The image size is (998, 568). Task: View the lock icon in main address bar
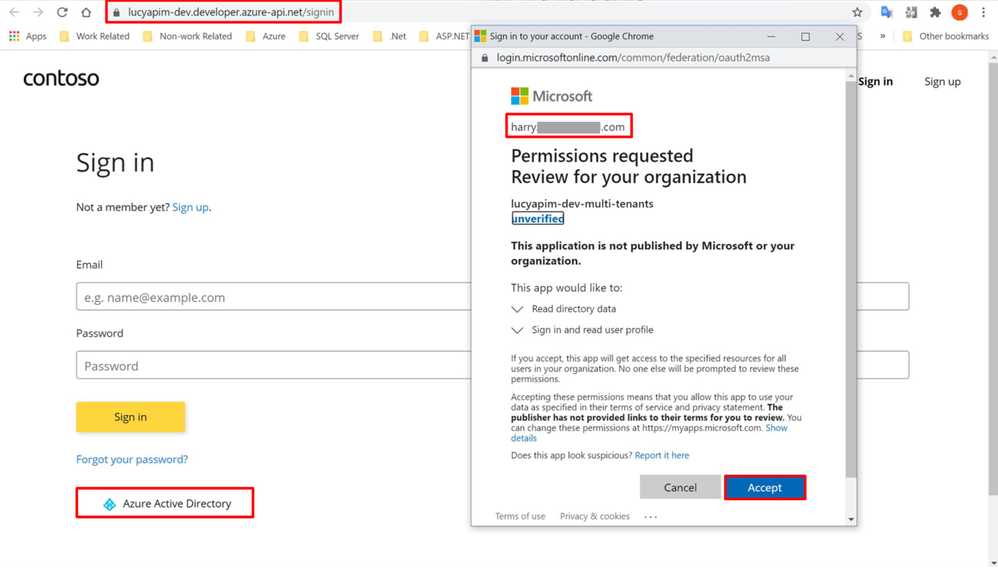116,12
